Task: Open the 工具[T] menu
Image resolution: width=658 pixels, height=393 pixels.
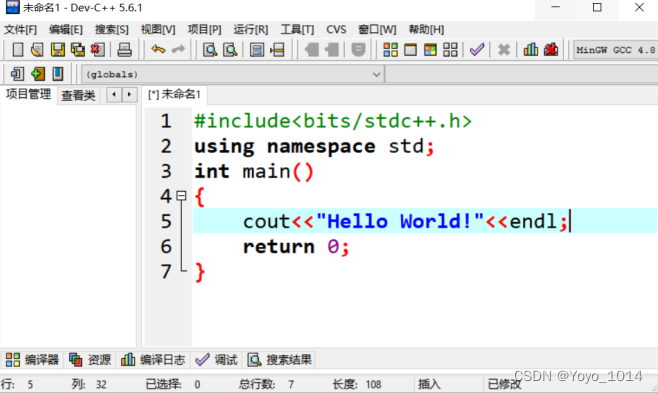Action: pos(297,29)
